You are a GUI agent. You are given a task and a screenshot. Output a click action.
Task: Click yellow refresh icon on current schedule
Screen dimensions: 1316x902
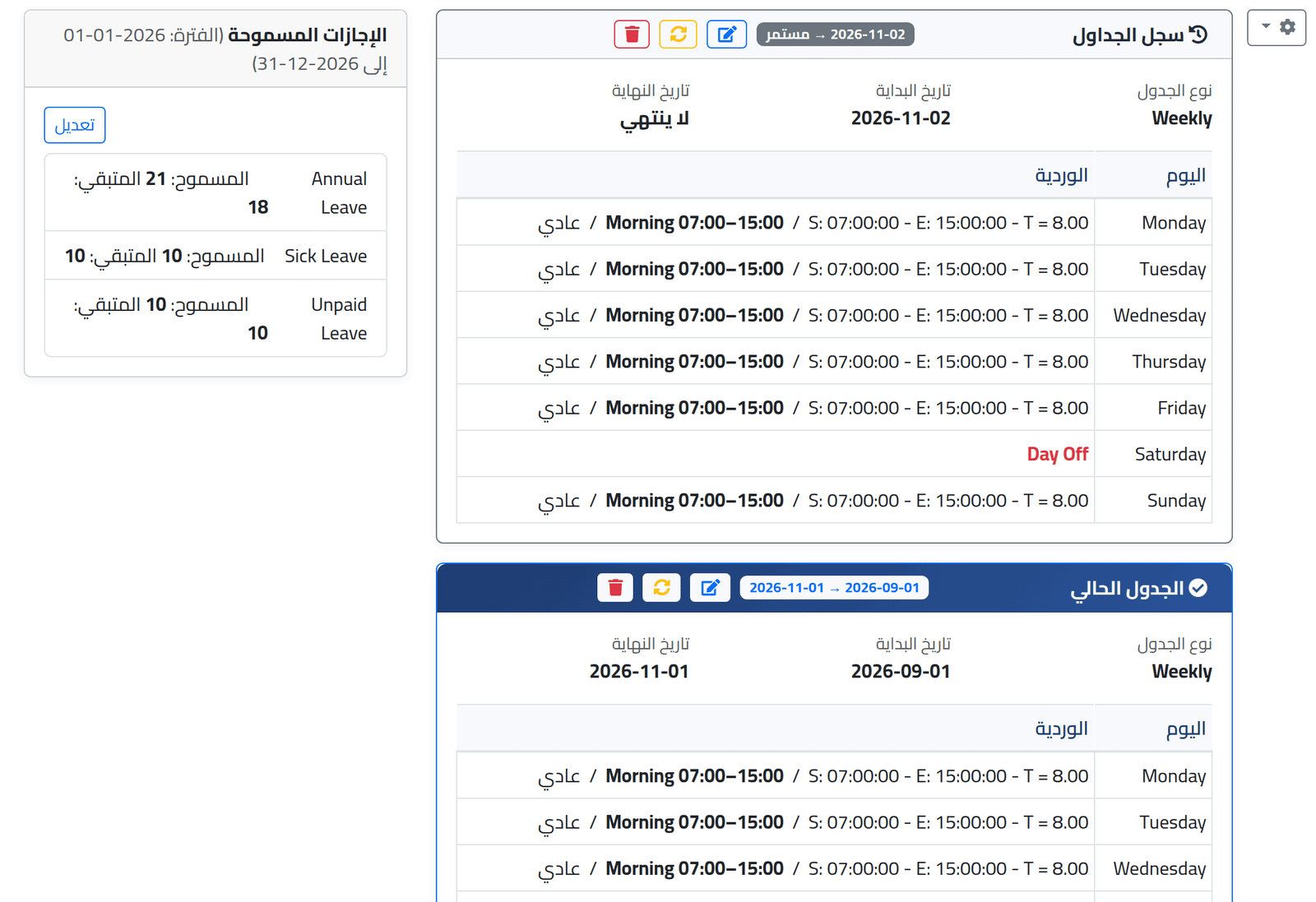coord(661,588)
